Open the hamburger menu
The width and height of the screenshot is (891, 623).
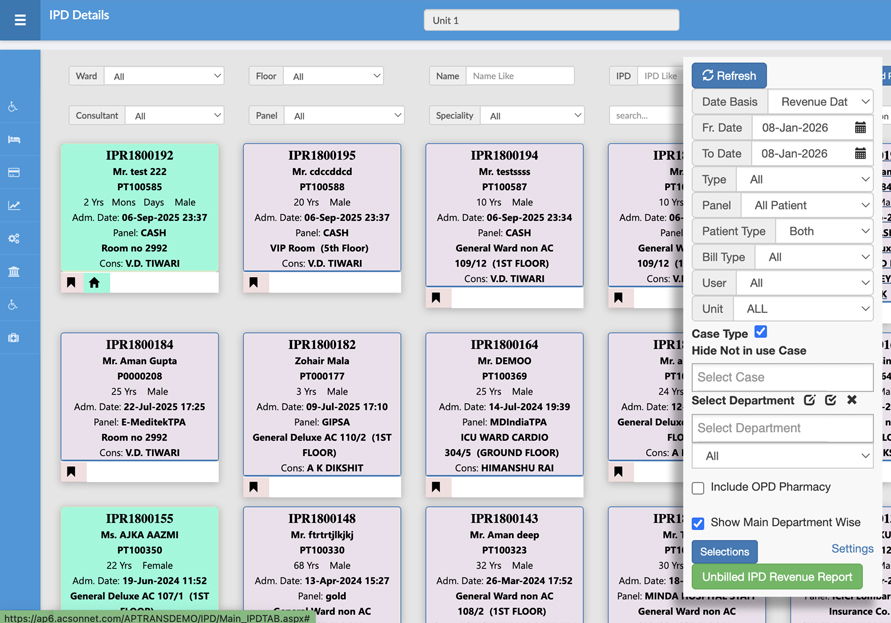click(x=20, y=20)
